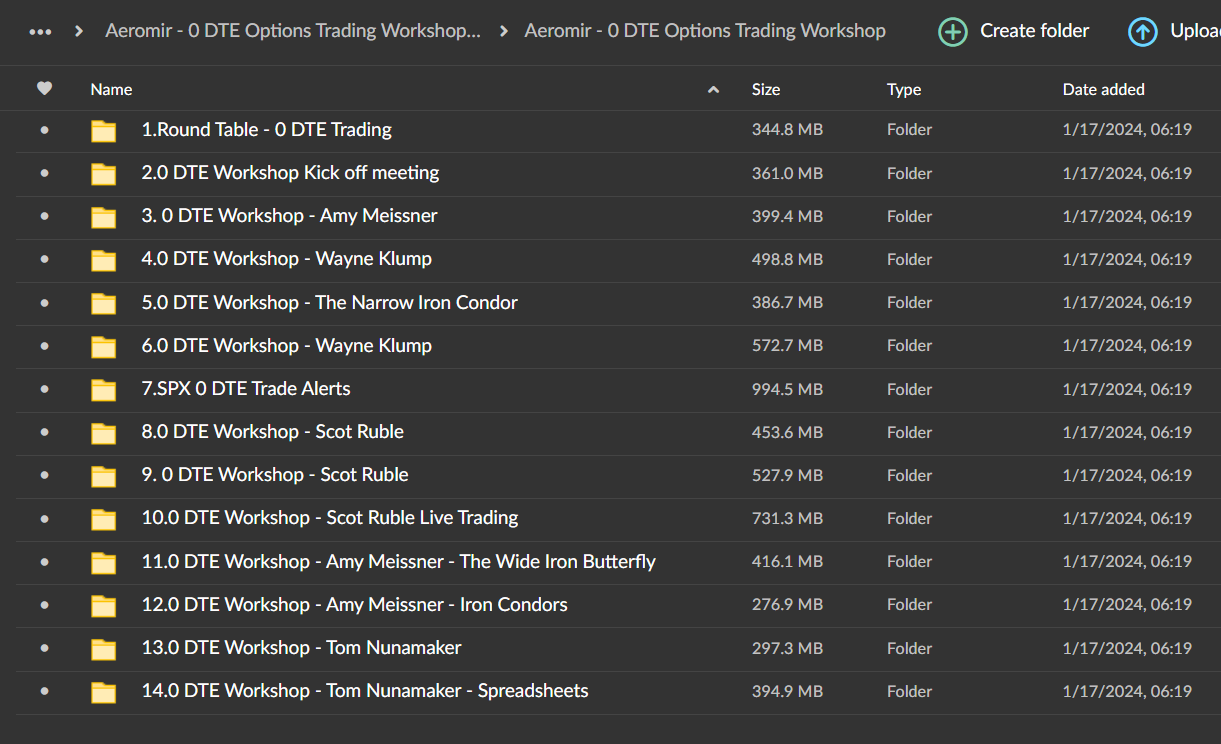Click folder icon for Scot Ruble Live Trading
The height and width of the screenshot is (744, 1221).
[x=104, y=519]
